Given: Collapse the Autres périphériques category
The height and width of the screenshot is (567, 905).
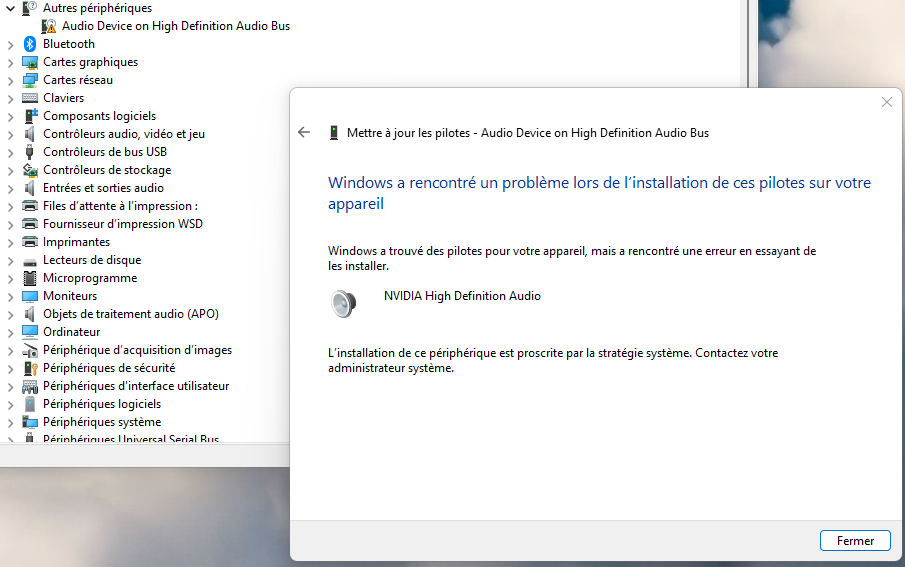Looking at the screenshot, I should click(10, 8).
